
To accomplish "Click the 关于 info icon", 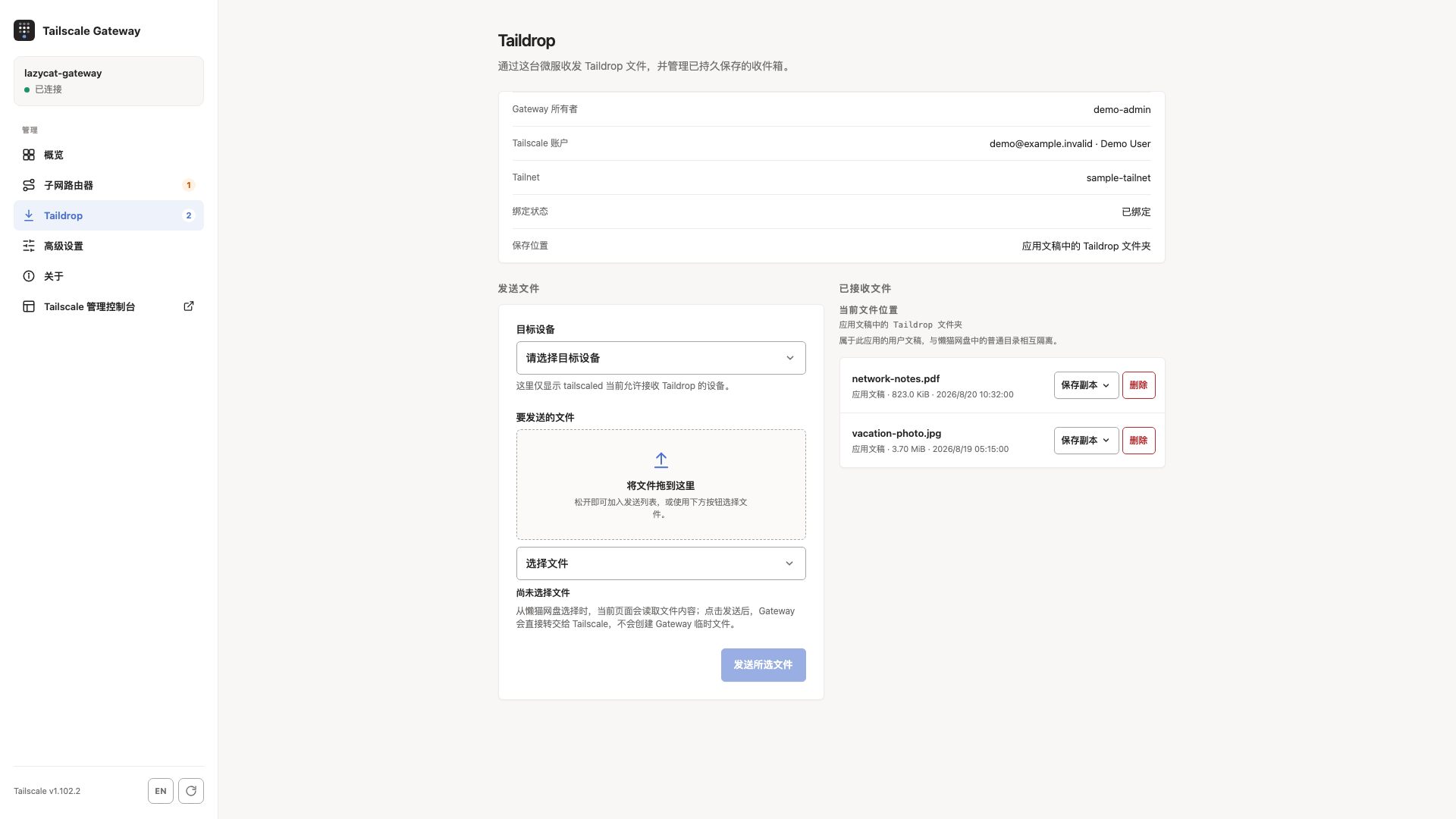I will [29, 276].
